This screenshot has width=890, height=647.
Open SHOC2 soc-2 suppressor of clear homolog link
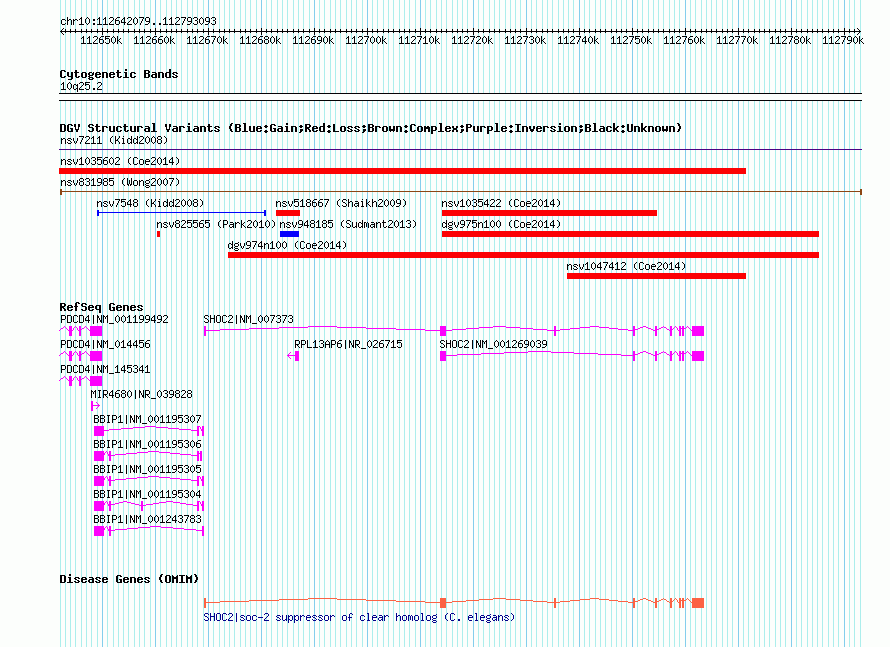pos(359,617)
